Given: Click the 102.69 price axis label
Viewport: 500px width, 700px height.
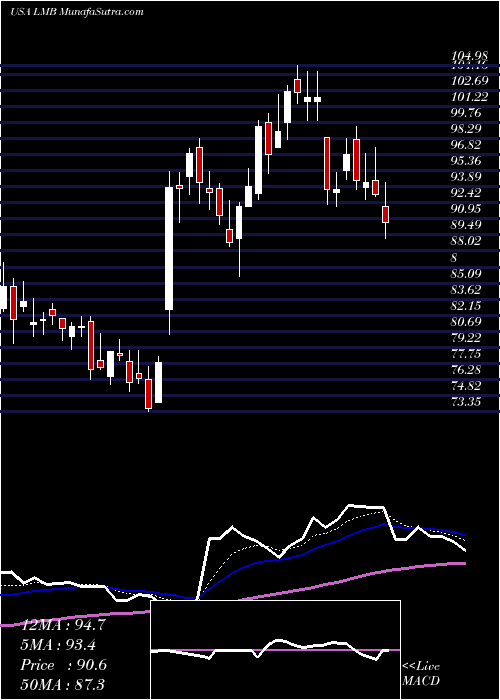Looking at the screenshot, I should 468,81.
